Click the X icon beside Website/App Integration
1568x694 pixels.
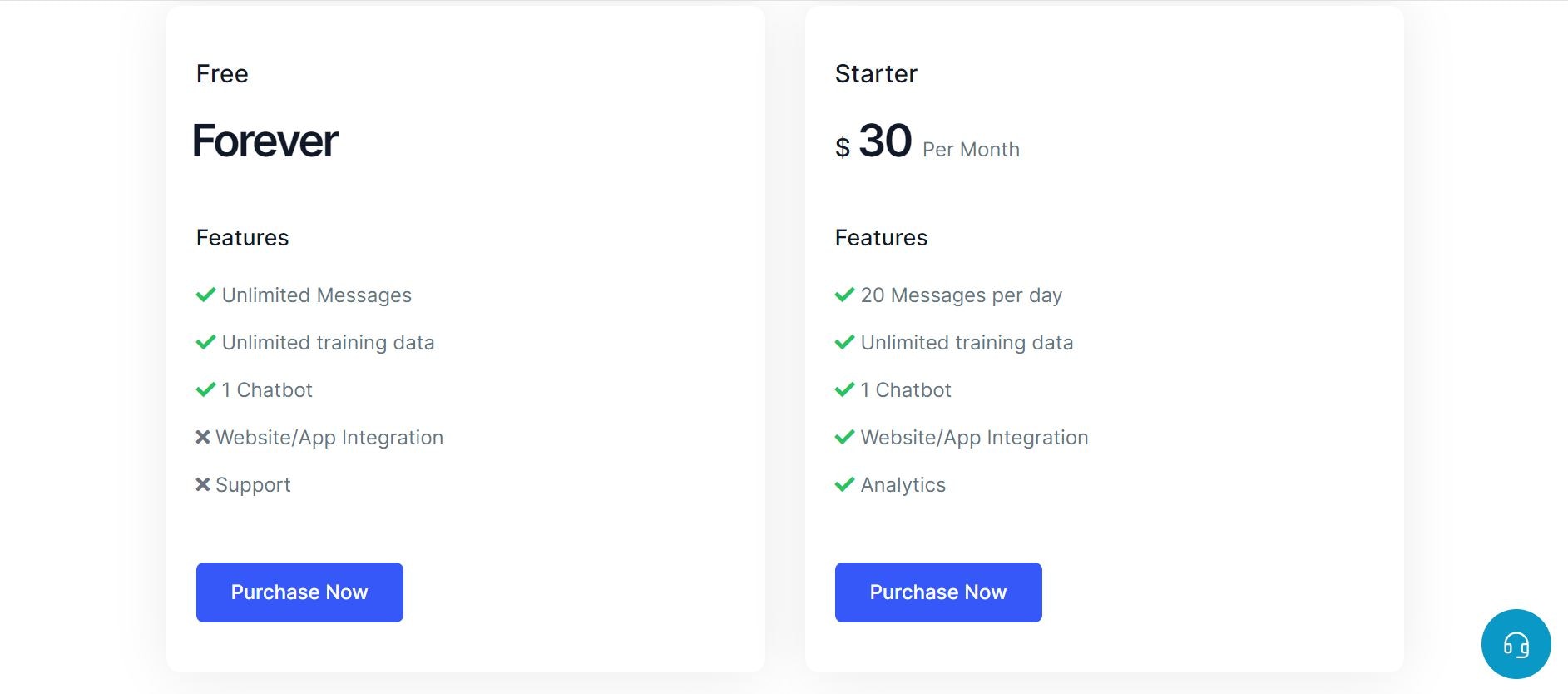(202, 437)
